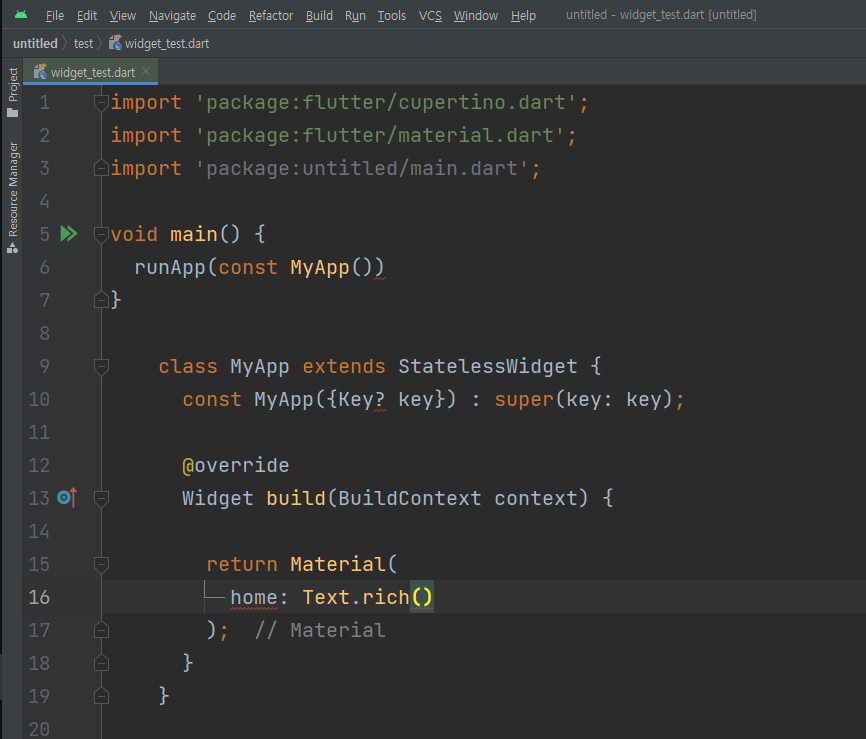
Task: Run main with the green gutter arrow
Action: tap(68, 234)
